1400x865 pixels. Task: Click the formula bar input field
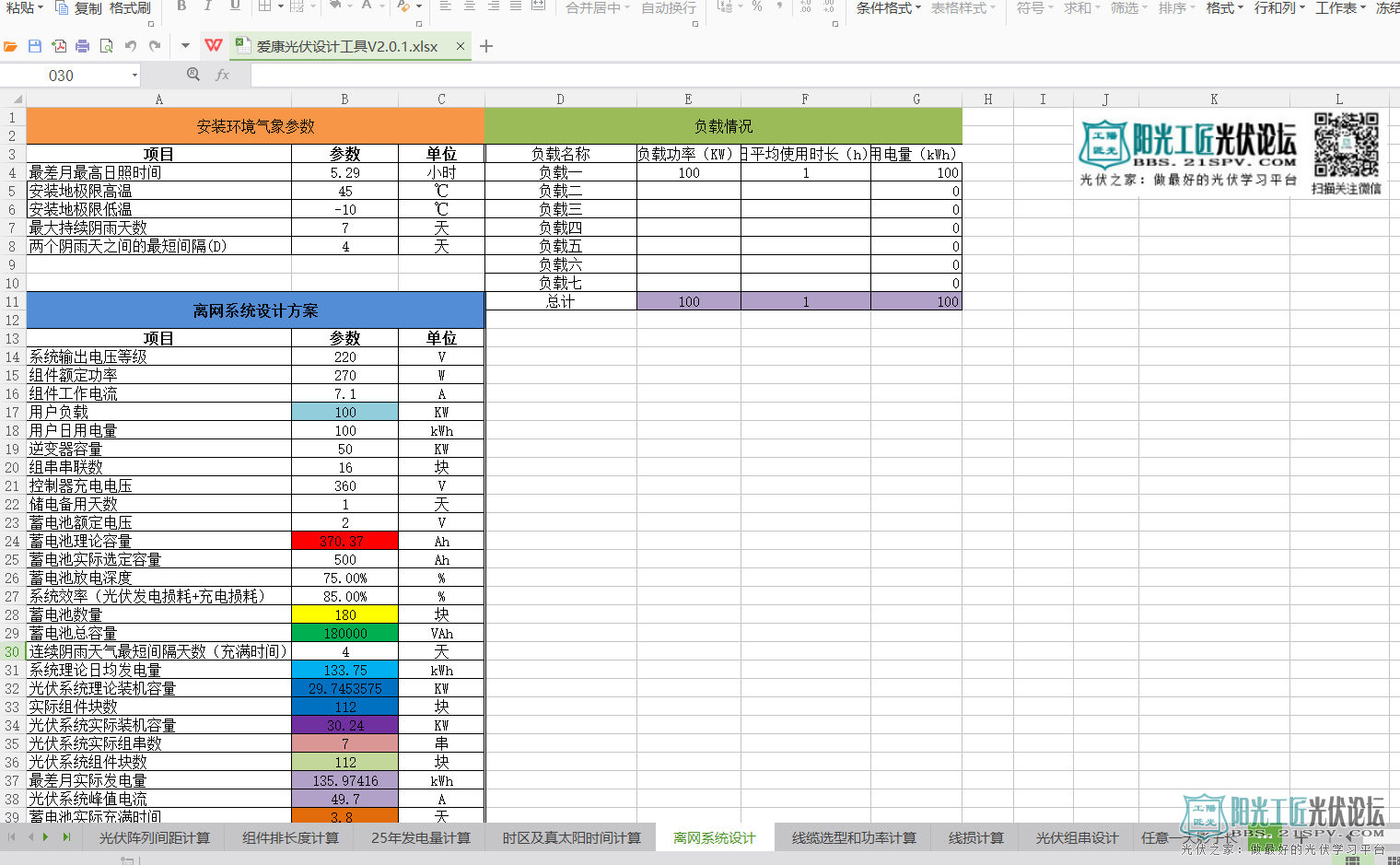824,76
